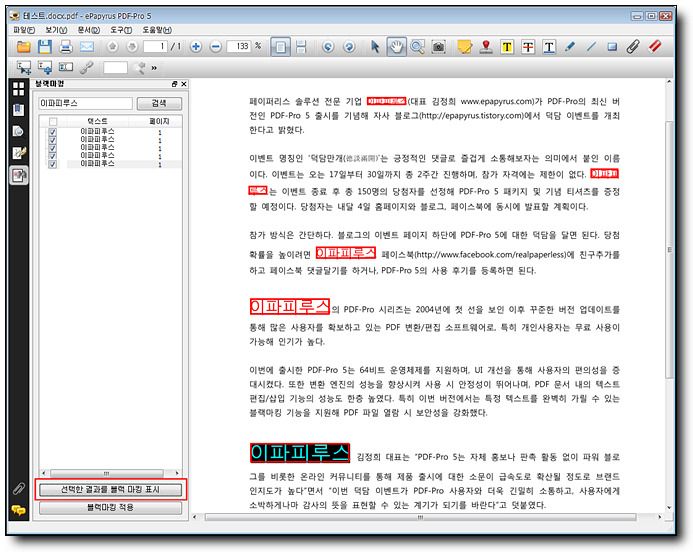Open the 보기 menu

56,30
